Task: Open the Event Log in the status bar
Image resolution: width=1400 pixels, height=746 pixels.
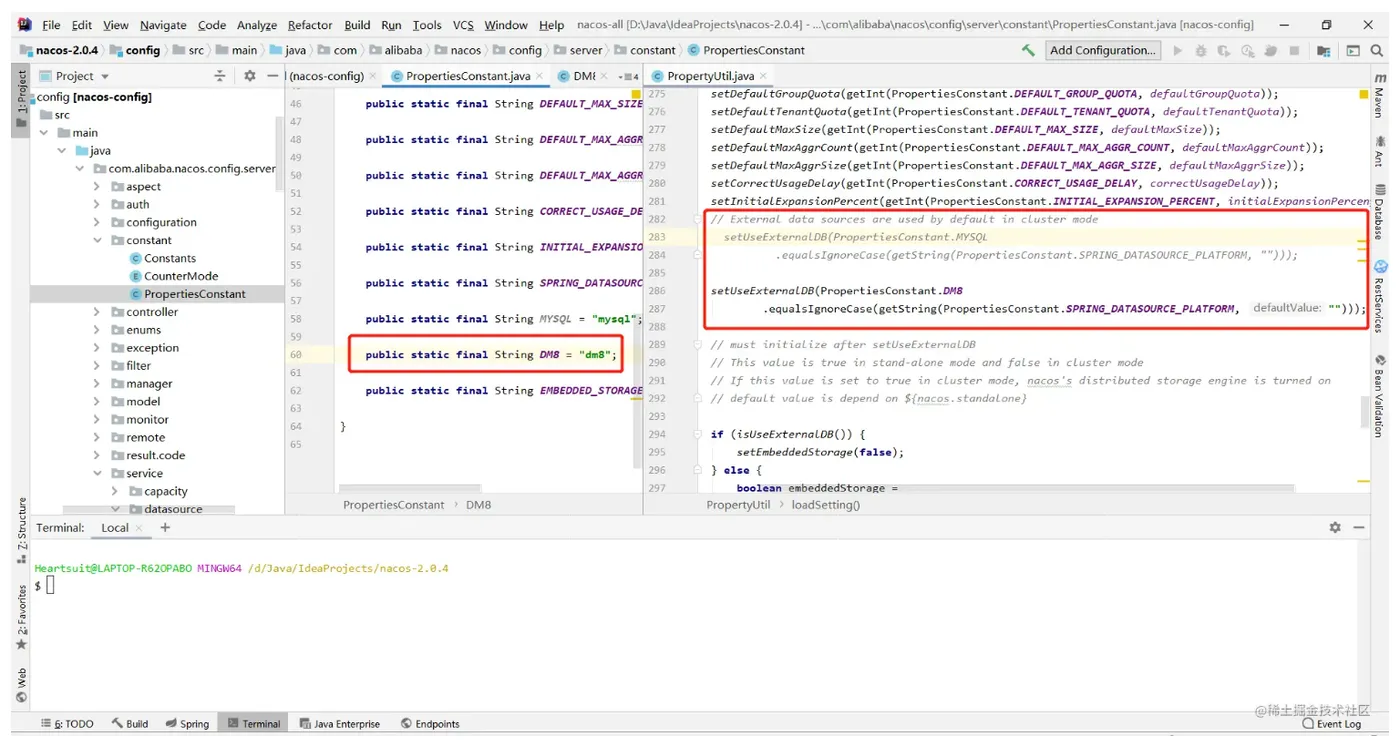Action: click(x=1331, y=724)
